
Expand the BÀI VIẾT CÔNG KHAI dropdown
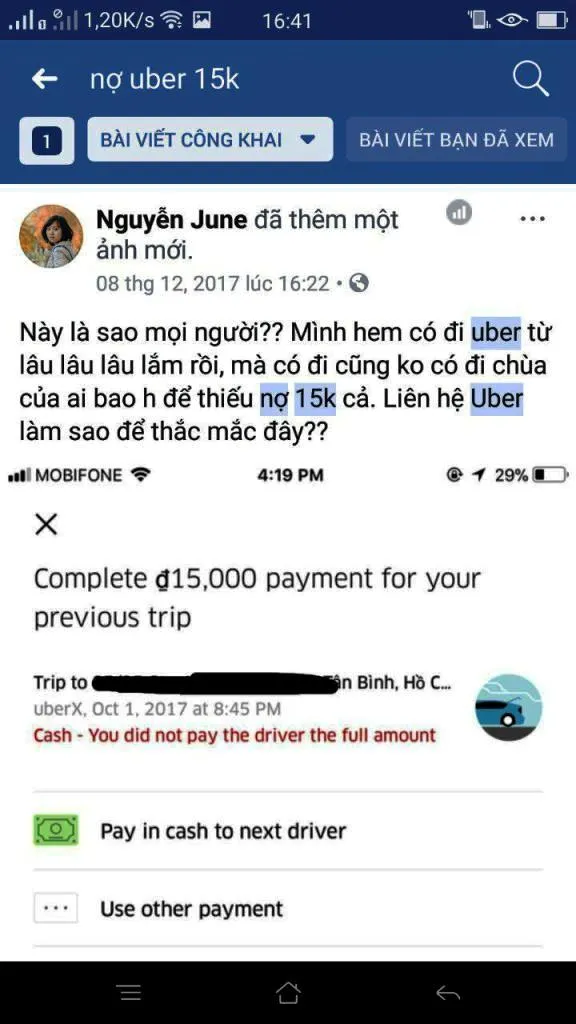[x=210, y=140]
